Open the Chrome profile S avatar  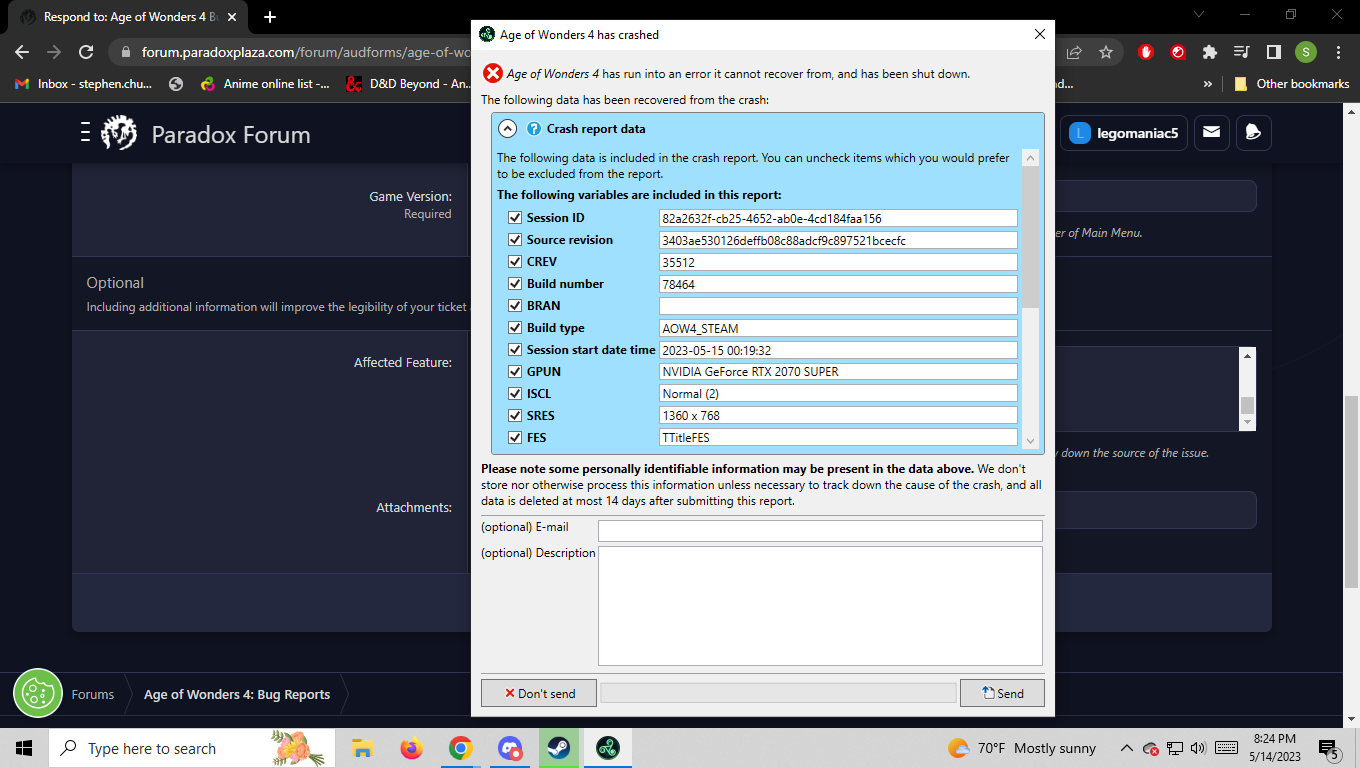pos(1306,52)
